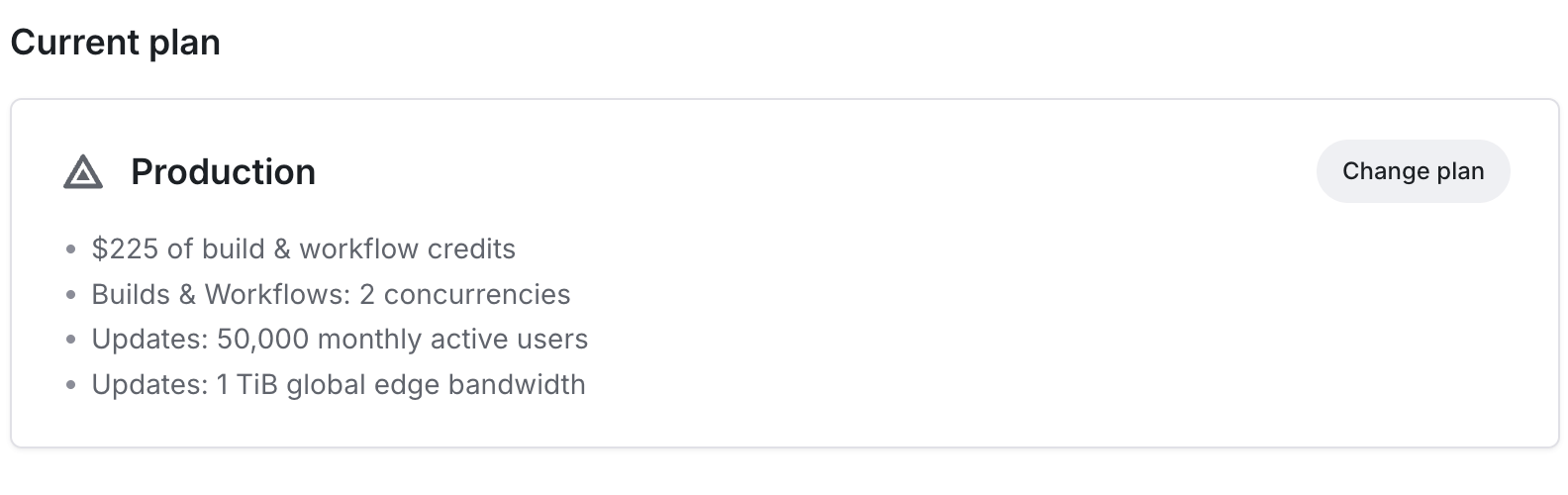The width and height of the screenshot is (1568, 495).
Task: Click the Change plan button
Action: click(1413, 171)
